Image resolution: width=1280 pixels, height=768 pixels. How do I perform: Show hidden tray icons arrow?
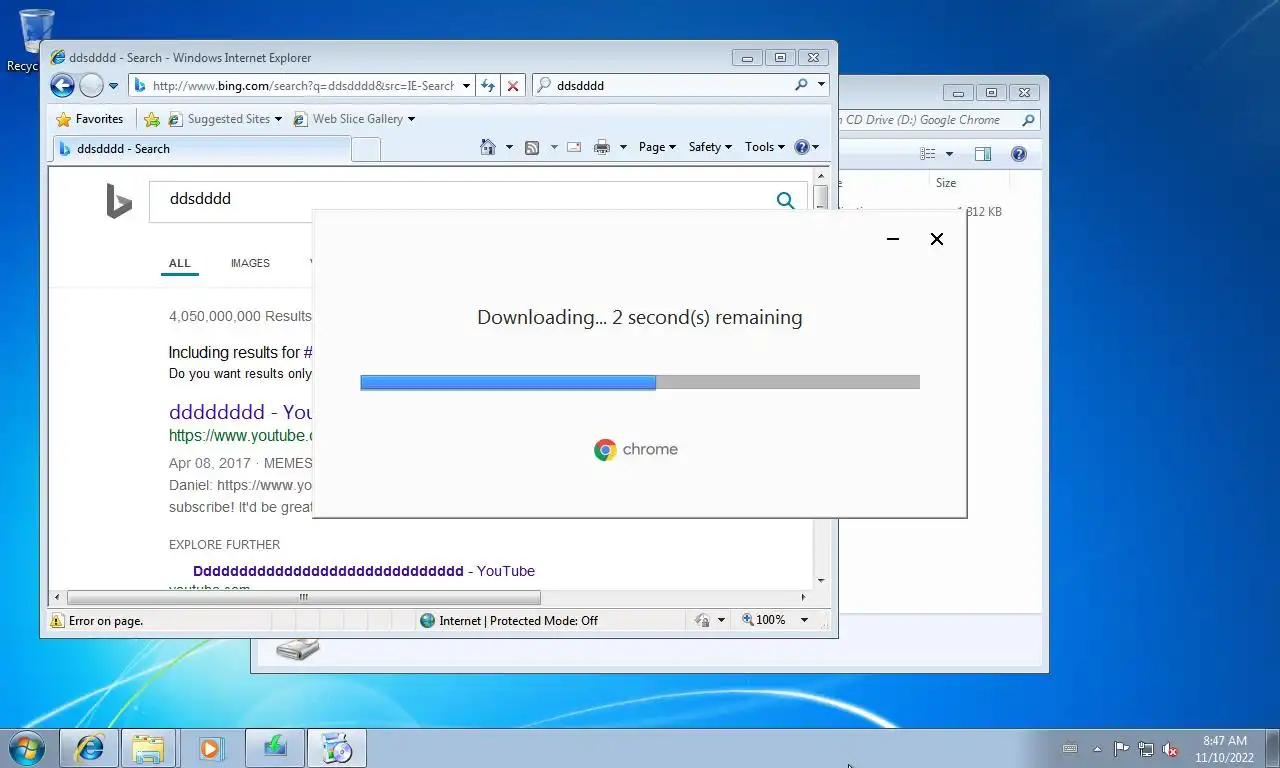coord(1097,749)
